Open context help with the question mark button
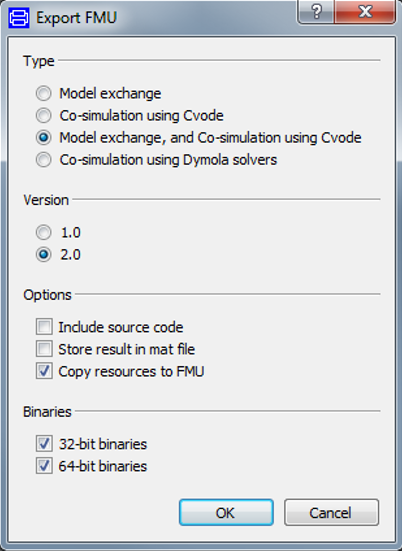 [x=316, y=12]
